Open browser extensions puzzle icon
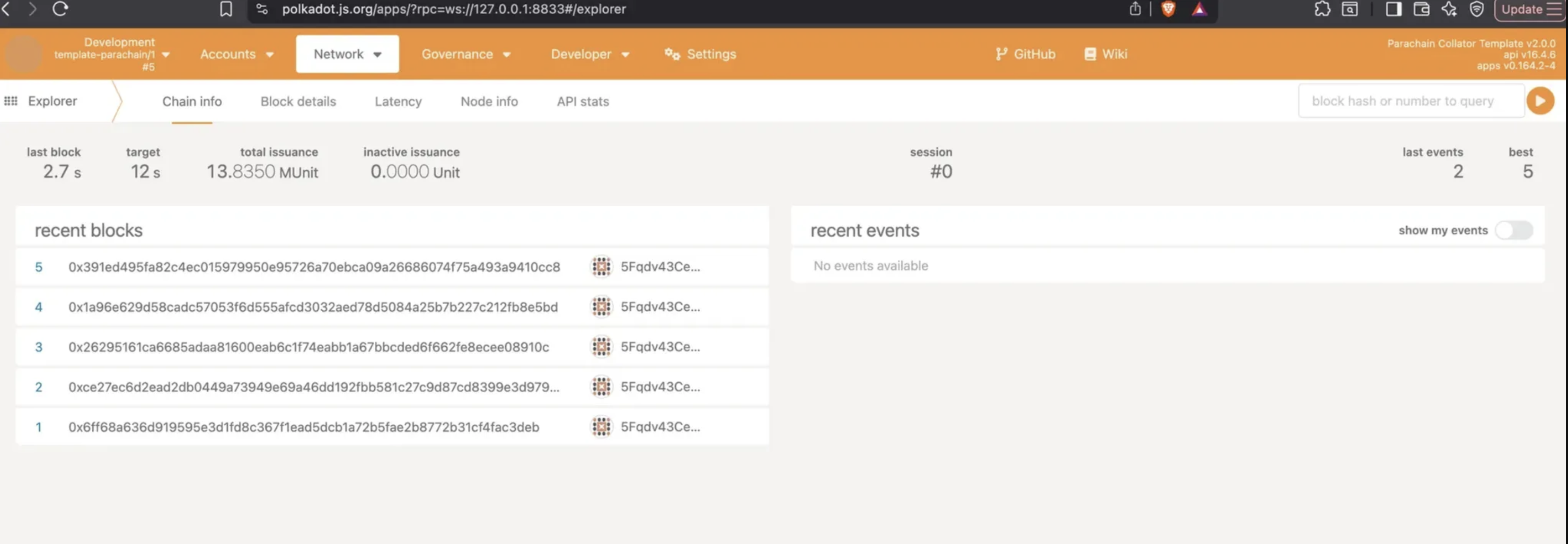 coord(1322,9)
